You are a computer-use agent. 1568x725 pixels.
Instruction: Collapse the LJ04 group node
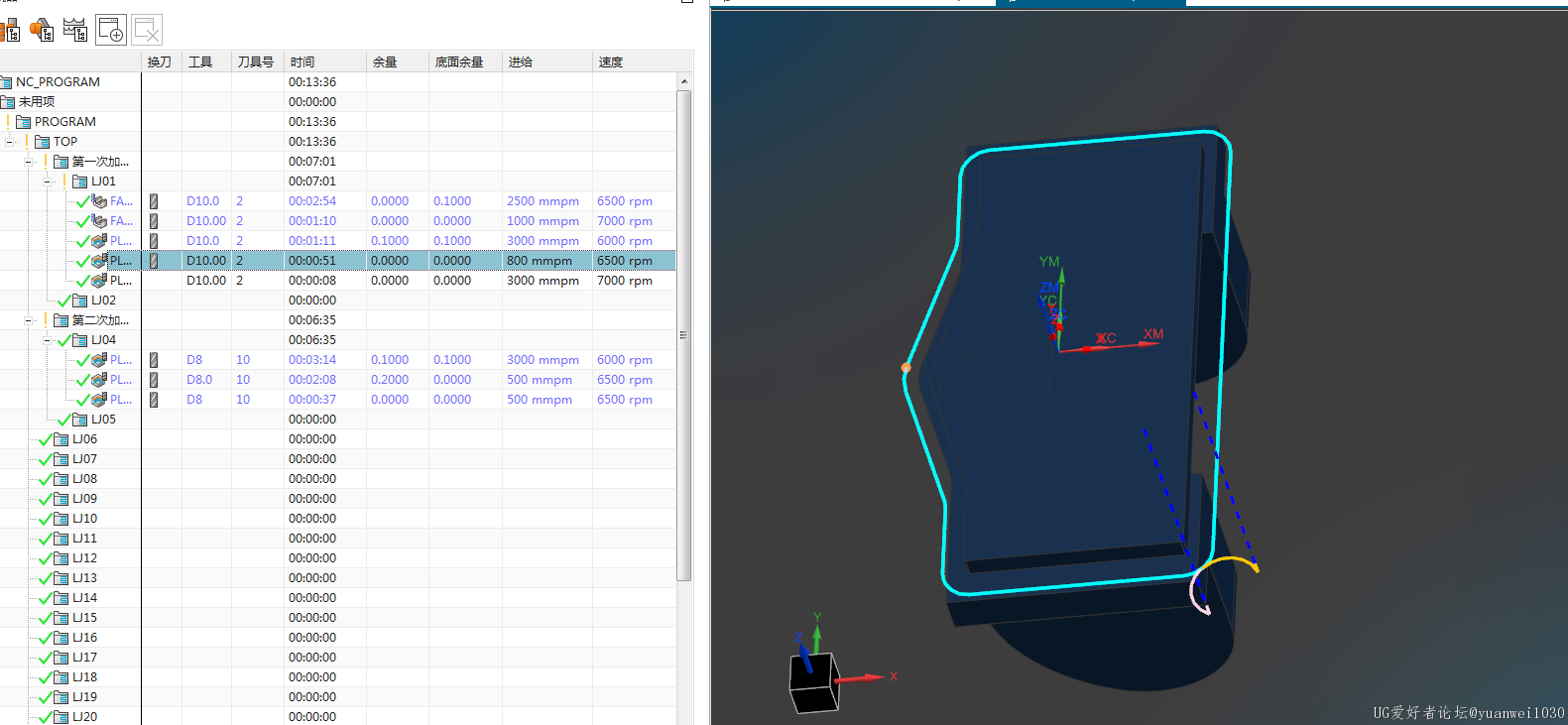(x=47, y=340)
